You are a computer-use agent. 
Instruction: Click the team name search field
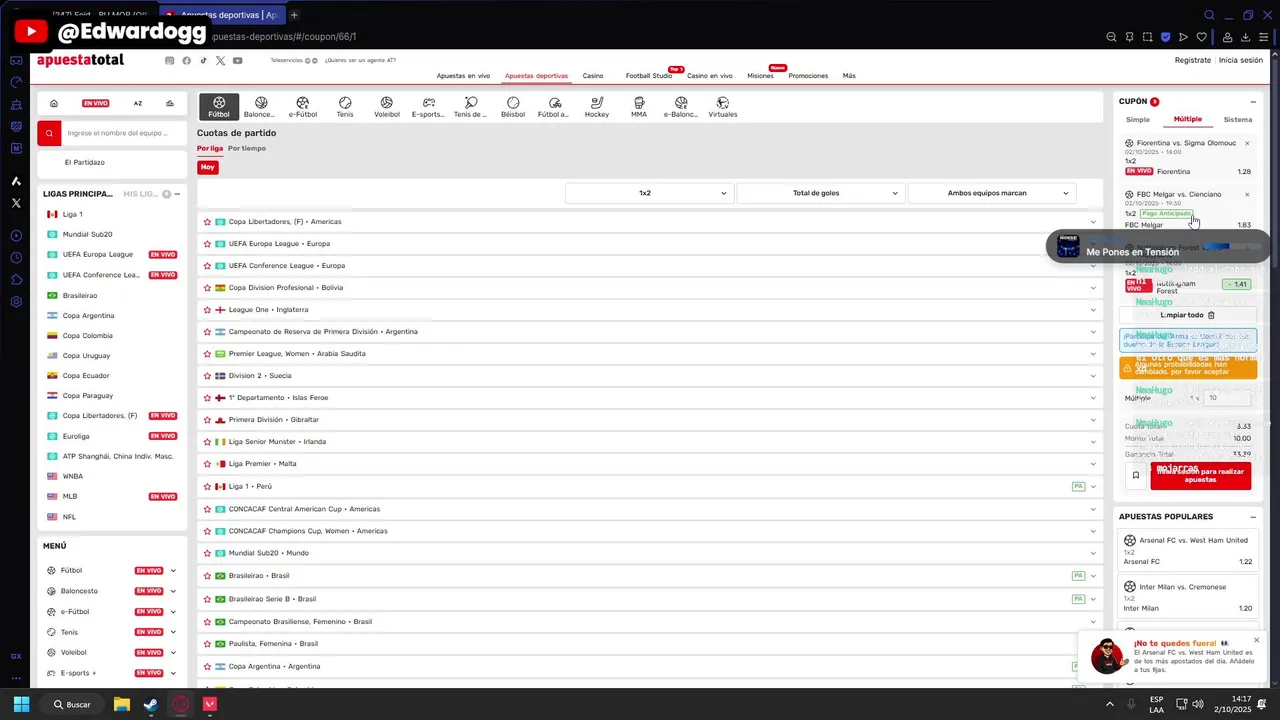tap(123, 133)
